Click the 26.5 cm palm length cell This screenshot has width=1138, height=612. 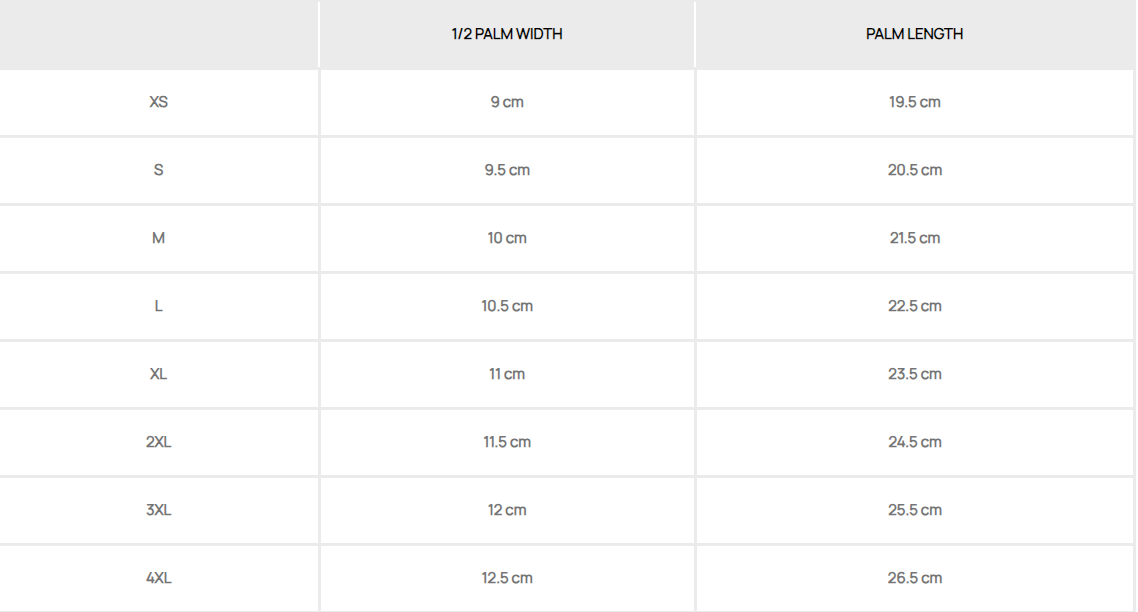pyautogui.click(x=914, y=578)
